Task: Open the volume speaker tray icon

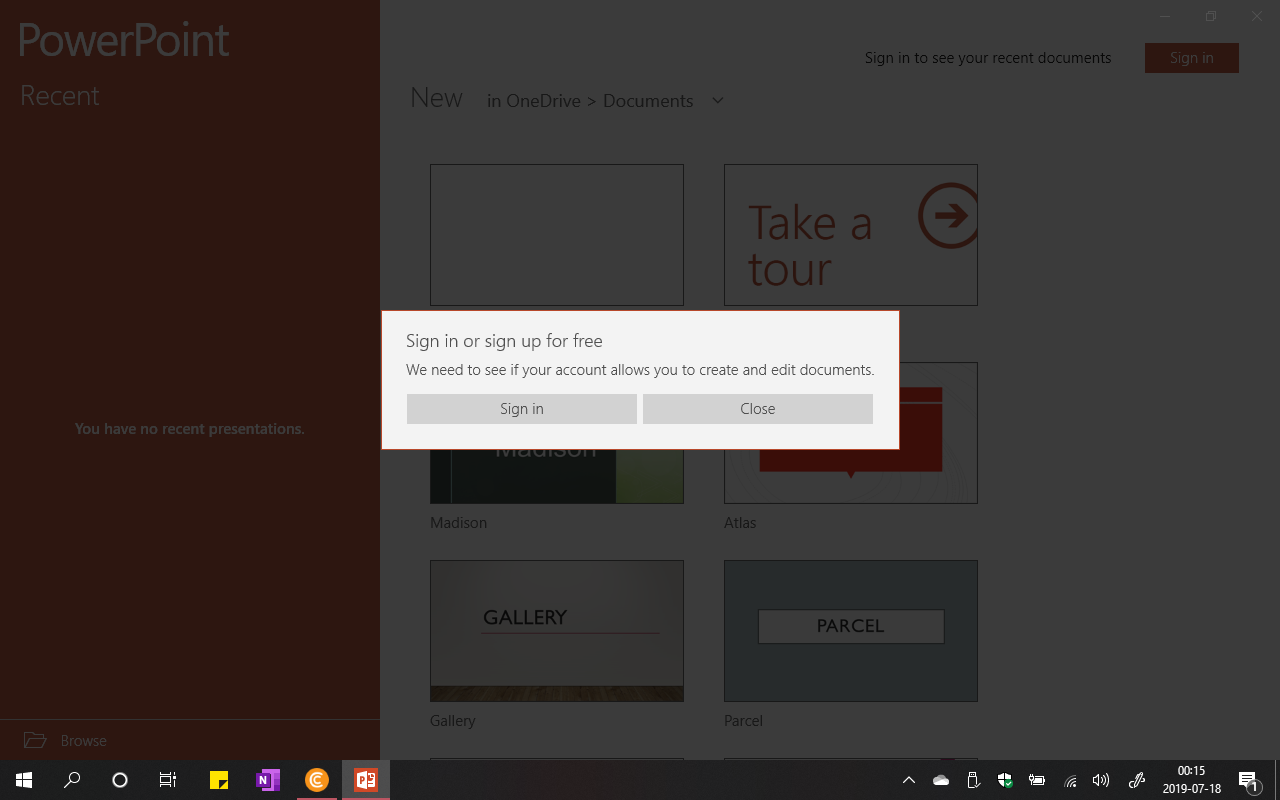Action: coord(1101,780)
